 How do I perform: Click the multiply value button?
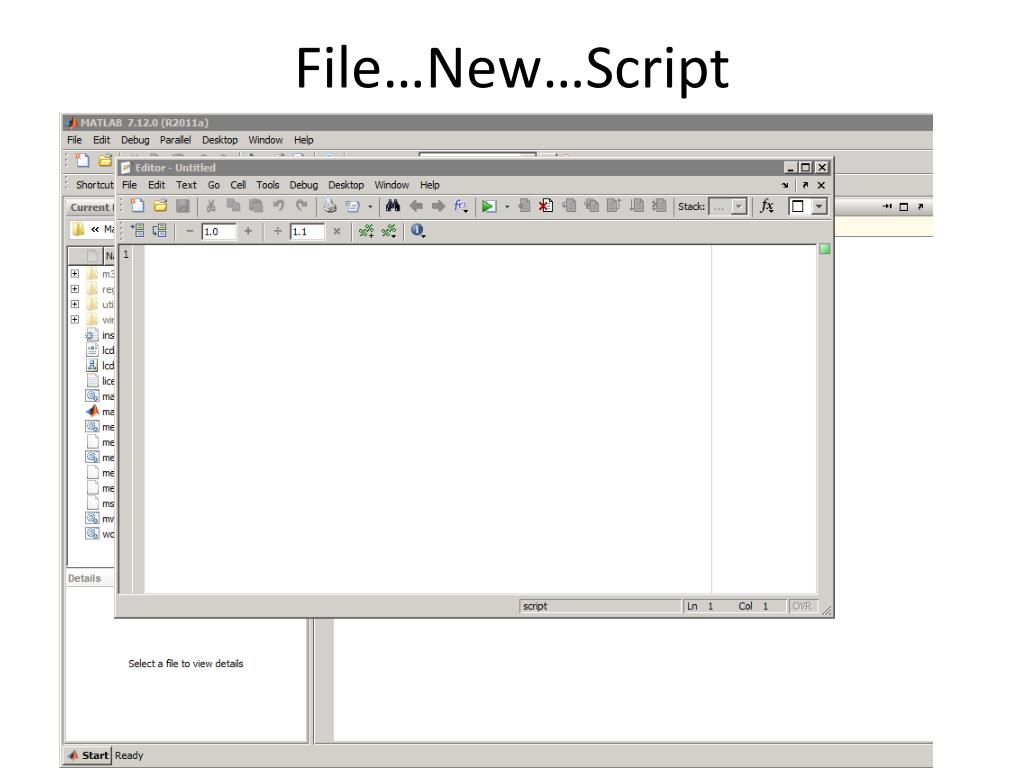pyautogui.click(x=337, y=231)
